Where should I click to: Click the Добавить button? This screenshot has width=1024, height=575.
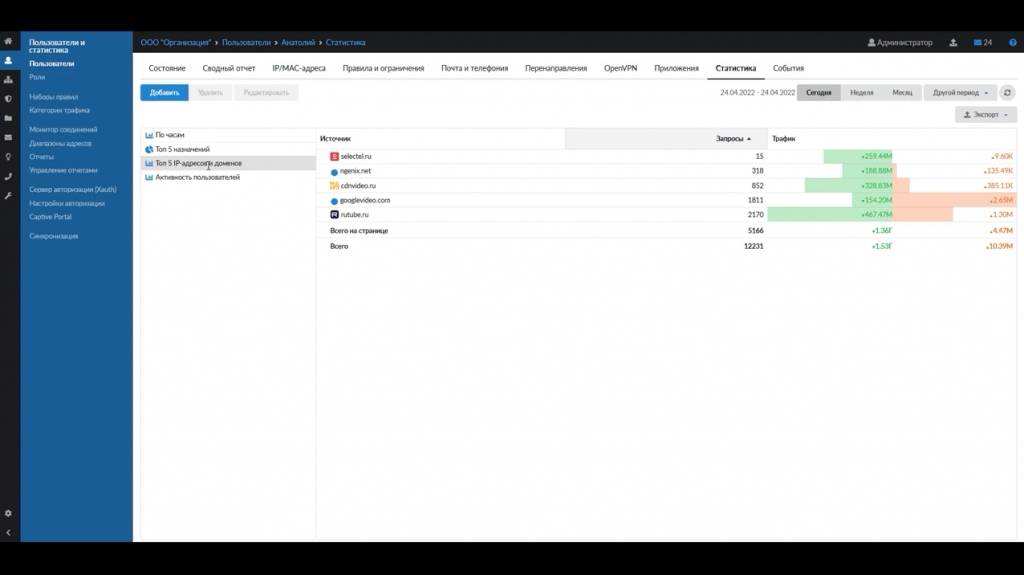point(165,93)
